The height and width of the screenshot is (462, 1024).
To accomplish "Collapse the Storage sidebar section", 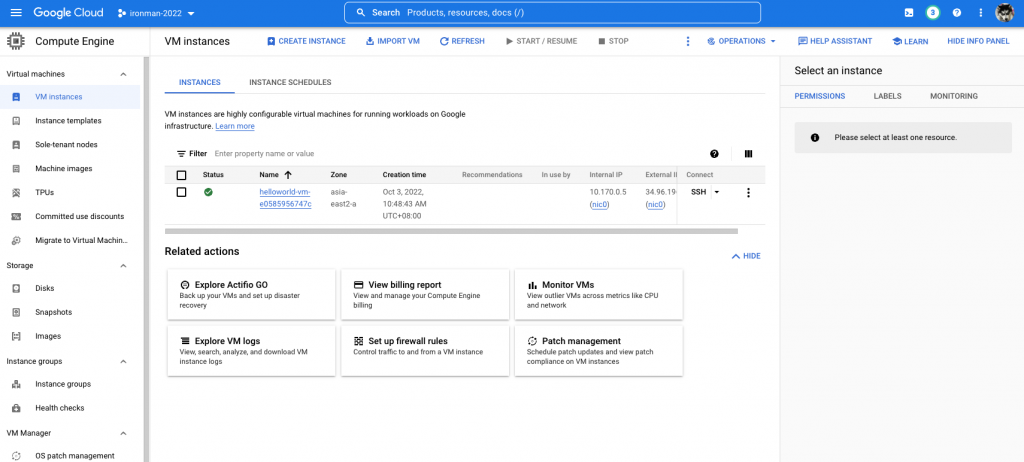I will tap(123, 266).
